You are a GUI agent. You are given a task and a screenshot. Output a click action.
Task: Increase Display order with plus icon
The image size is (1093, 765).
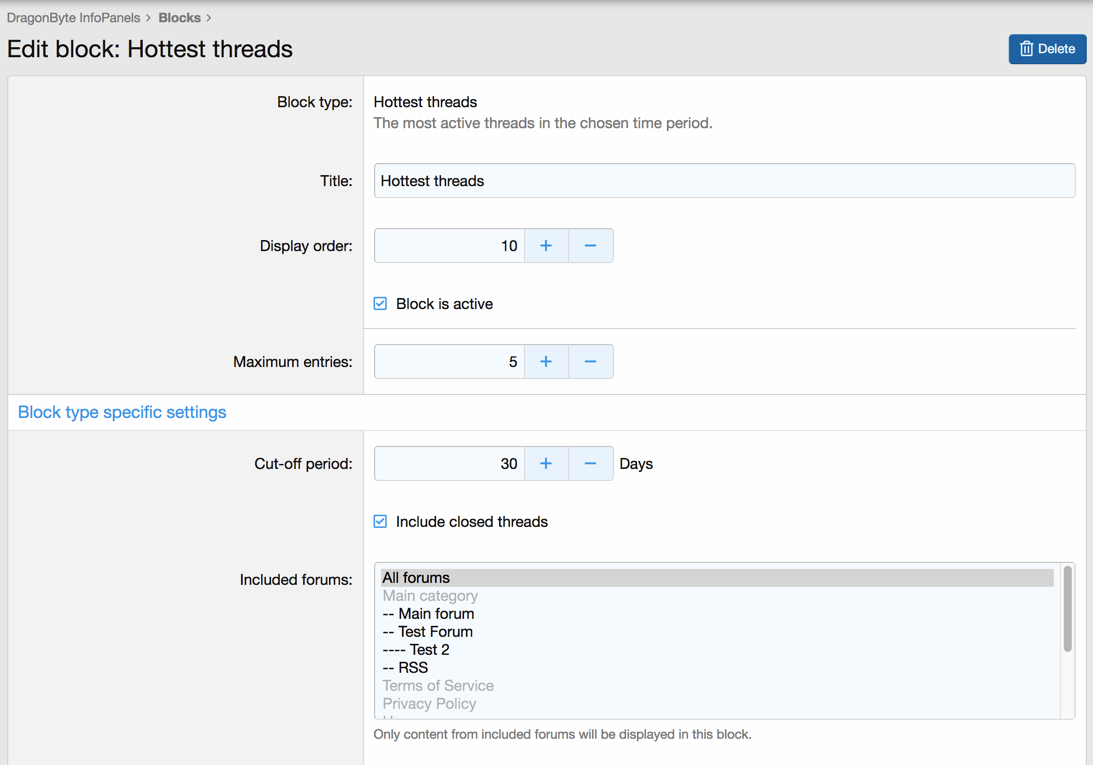(546, 246)
